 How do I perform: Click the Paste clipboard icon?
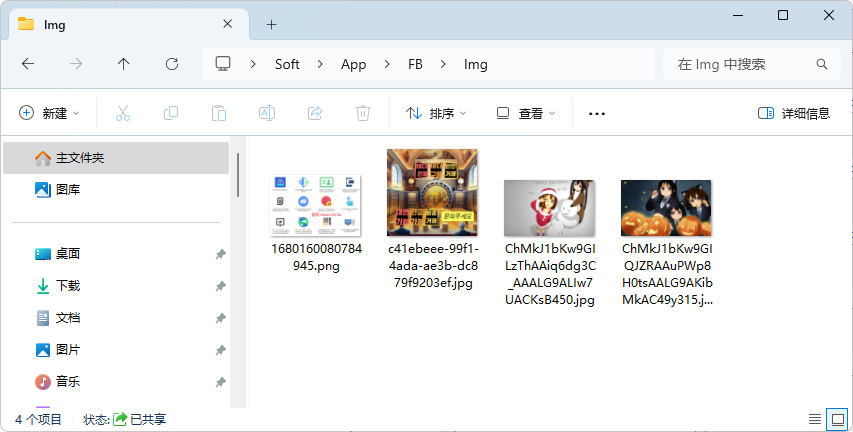point(219,113)
